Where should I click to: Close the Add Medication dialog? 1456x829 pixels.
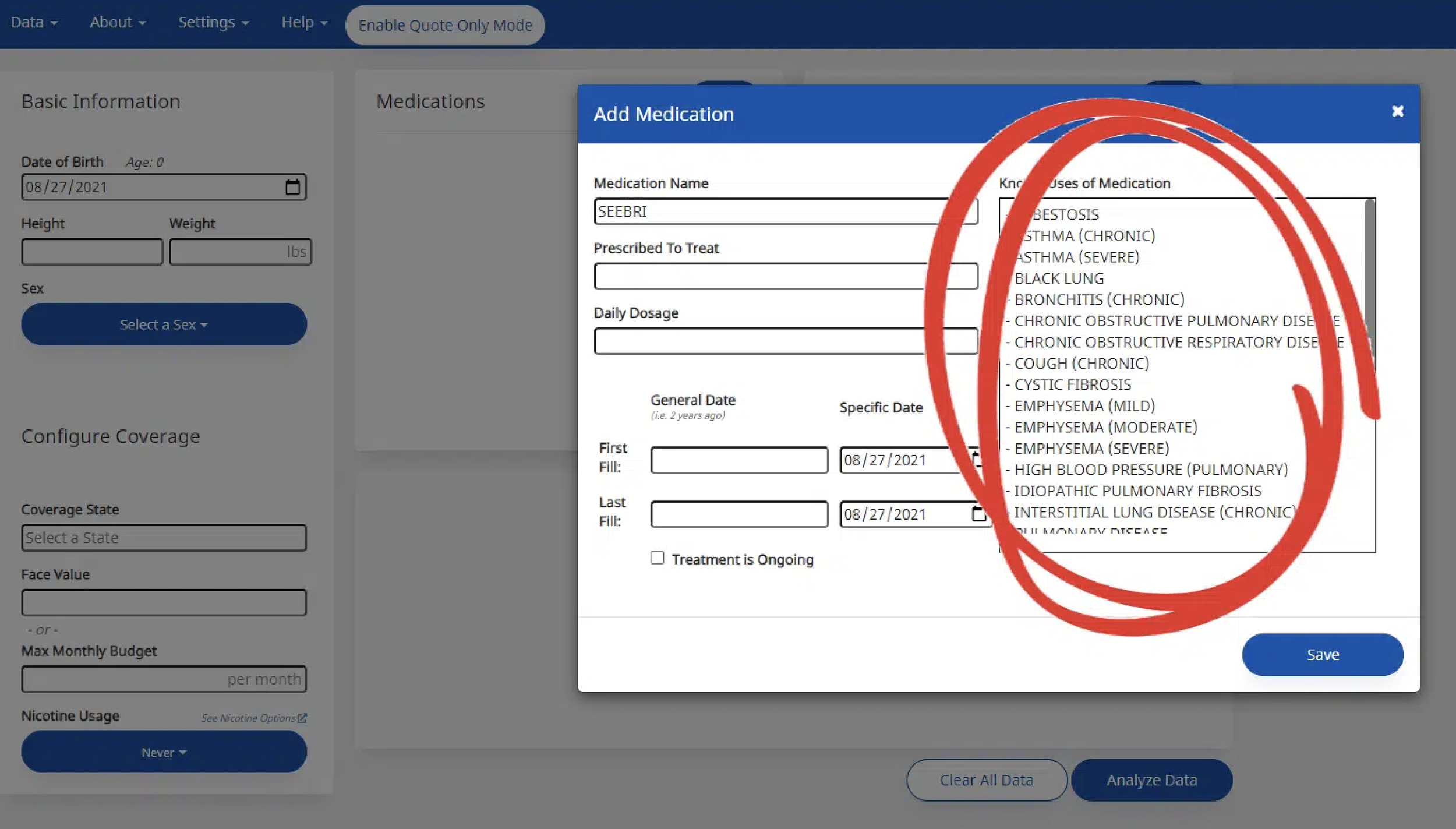click(x=1397, y=111)
